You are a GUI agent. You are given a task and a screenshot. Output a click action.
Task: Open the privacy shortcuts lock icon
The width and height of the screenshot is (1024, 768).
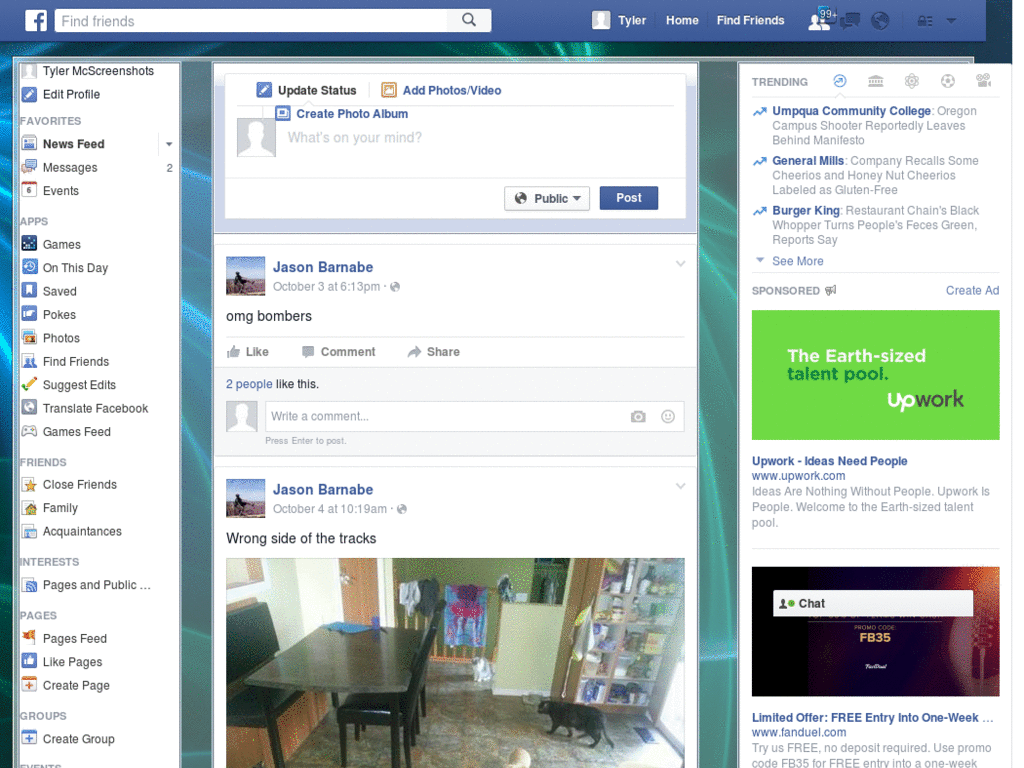coord(925,21)
